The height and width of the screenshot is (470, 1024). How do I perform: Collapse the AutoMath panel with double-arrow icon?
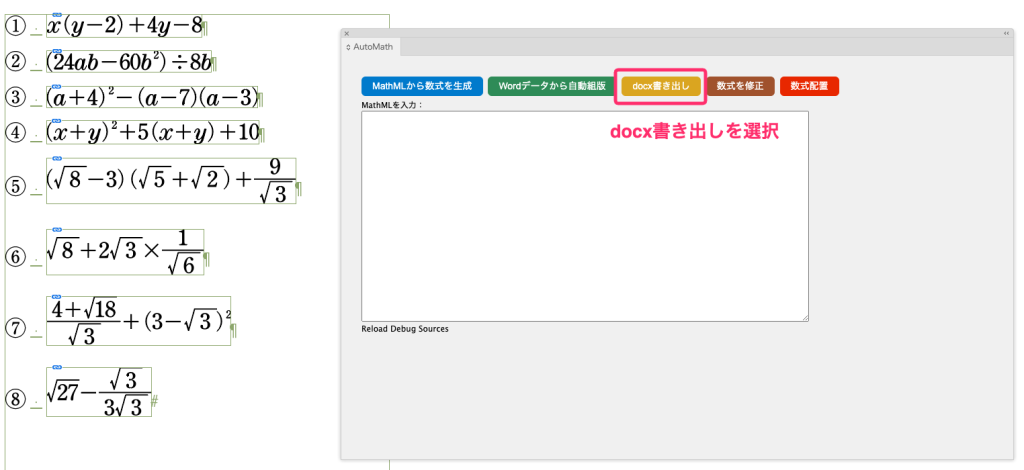[x=1006, y=33]
